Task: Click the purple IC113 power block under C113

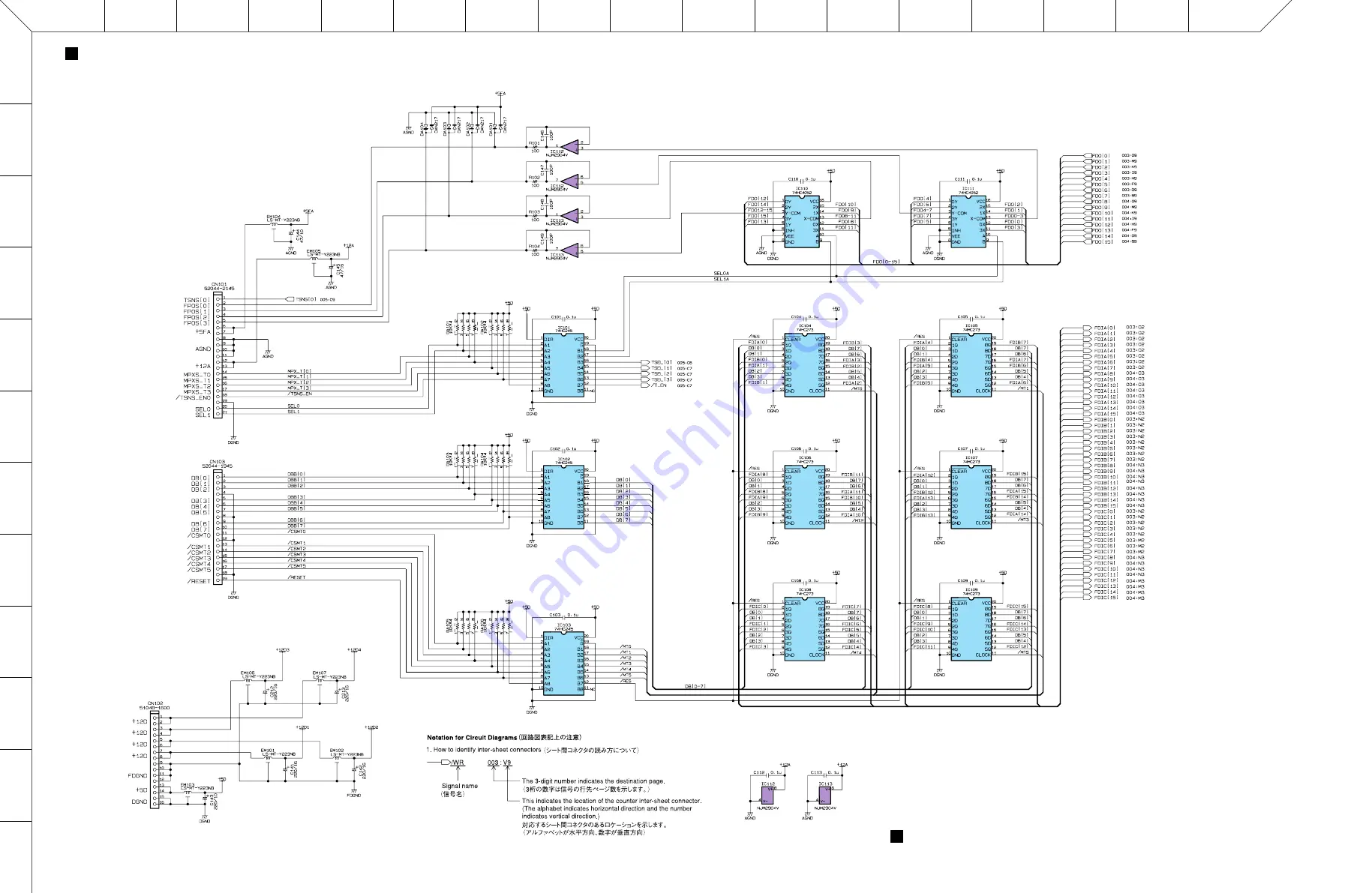Action: coord(824,795)
